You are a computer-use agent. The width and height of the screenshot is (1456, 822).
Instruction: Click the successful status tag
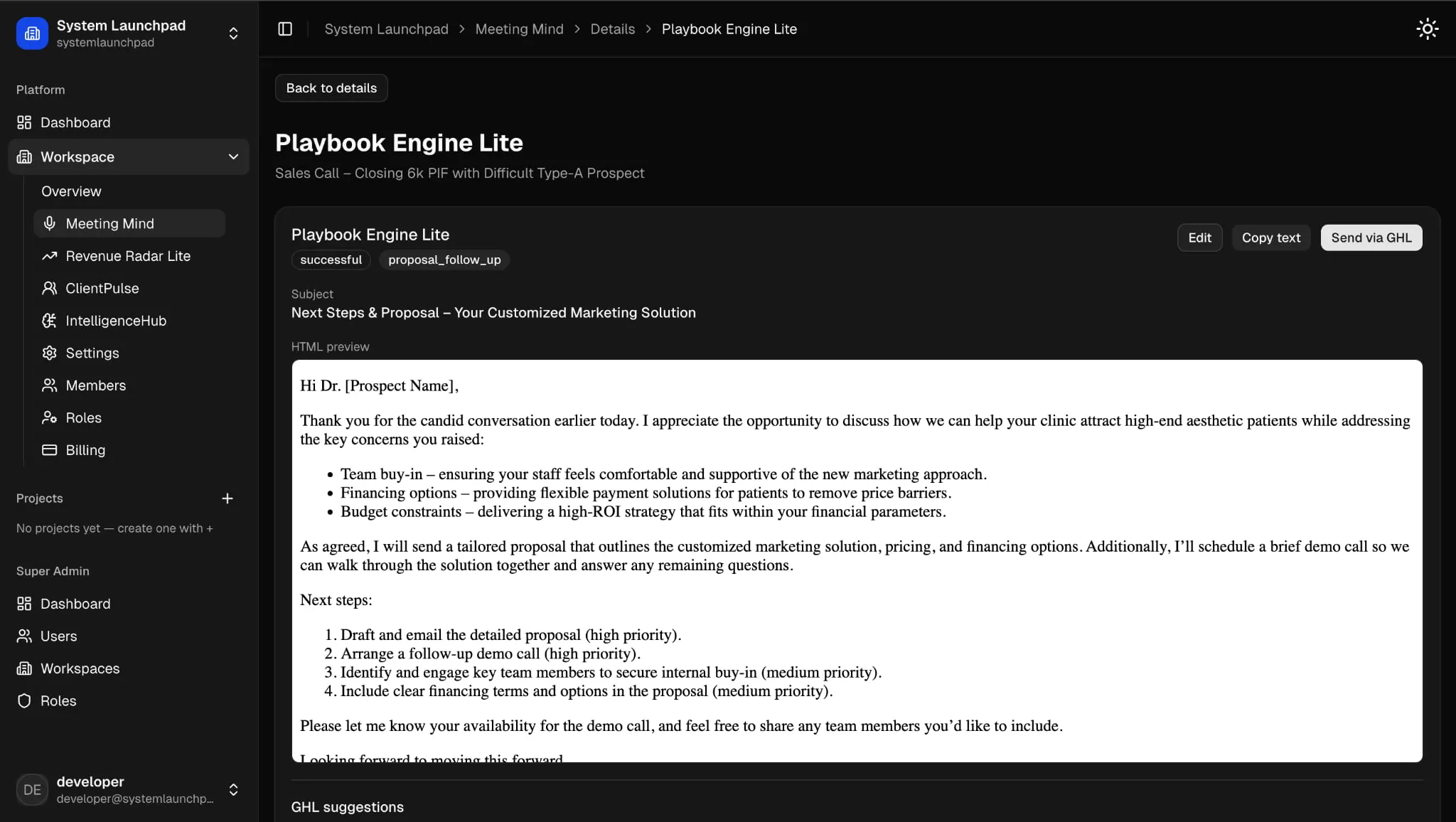tap(331, 260)
